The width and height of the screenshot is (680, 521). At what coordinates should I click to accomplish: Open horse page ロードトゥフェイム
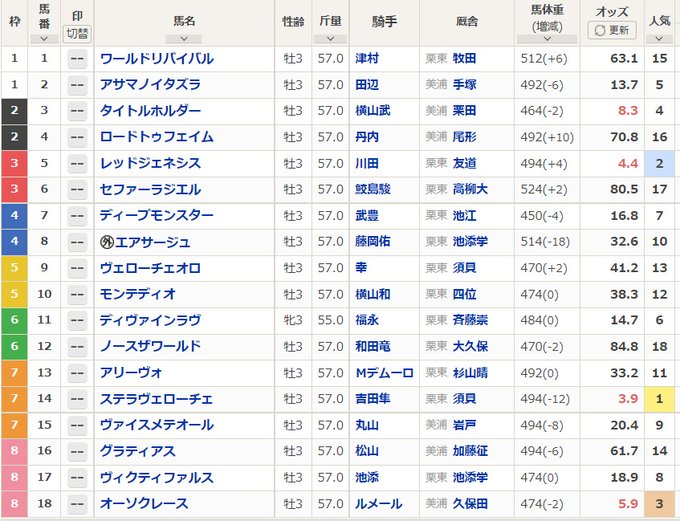(157, 137)
